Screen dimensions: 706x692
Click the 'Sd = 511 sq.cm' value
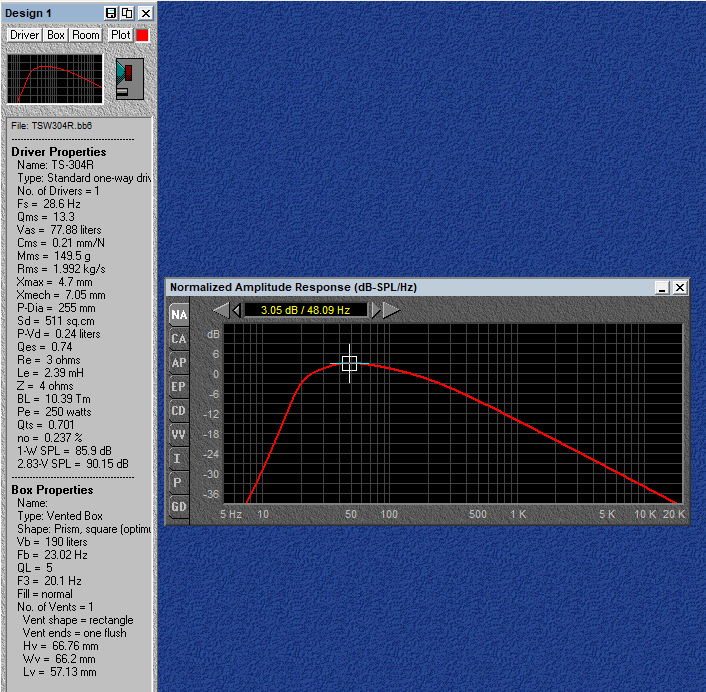(x=56, y=321)
